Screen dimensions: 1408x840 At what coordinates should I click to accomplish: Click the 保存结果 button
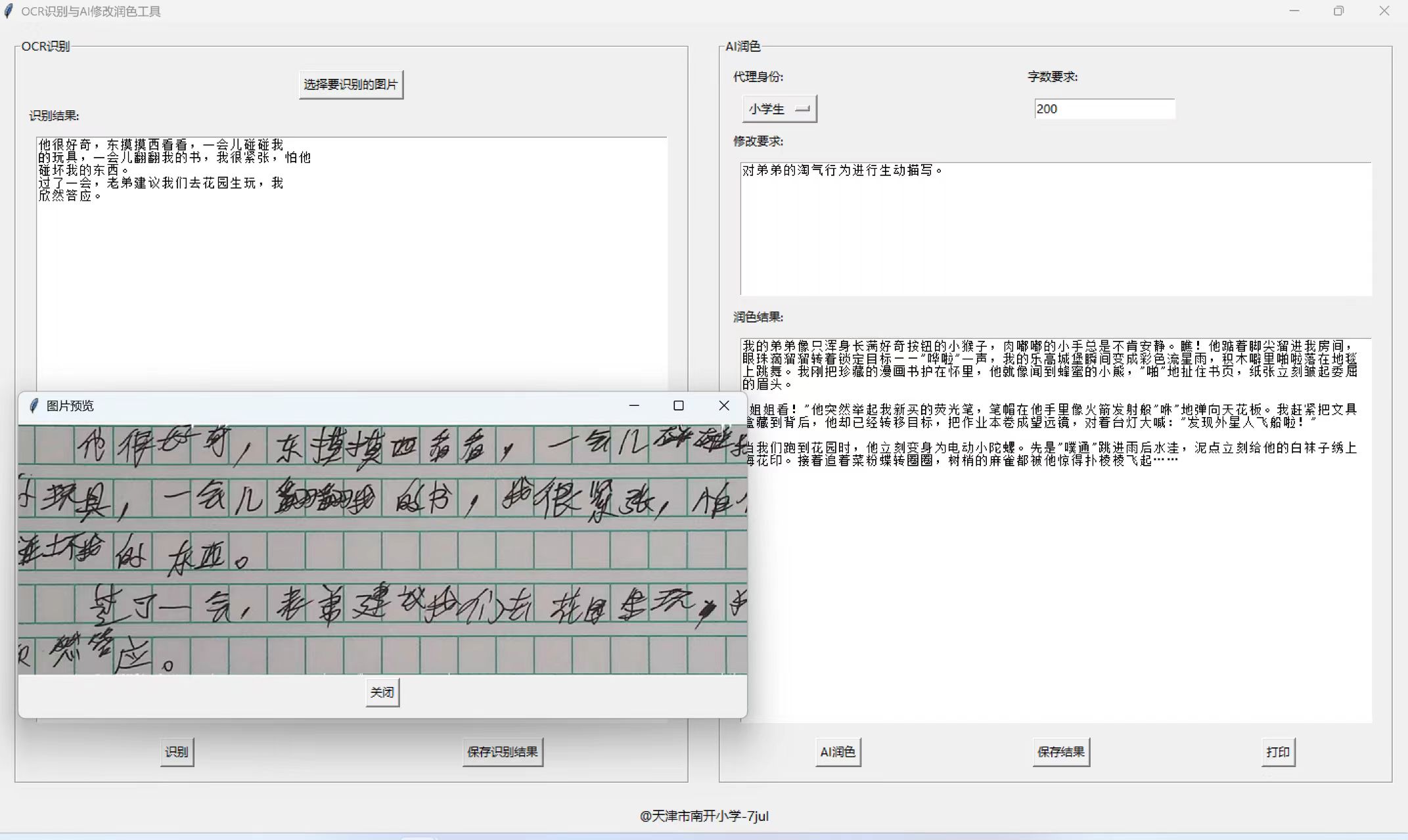tap(1060, 752)
